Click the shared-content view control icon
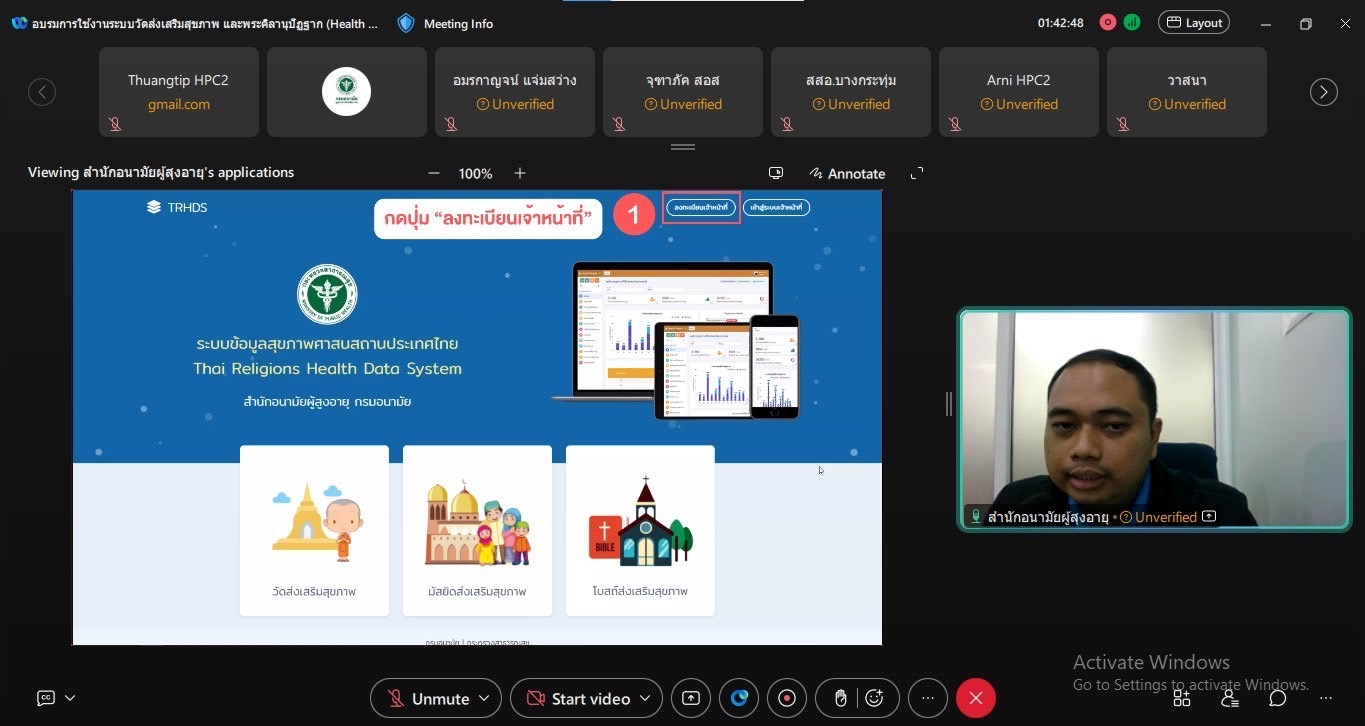The image size is (1365, 726). click(x=776, y=173)
